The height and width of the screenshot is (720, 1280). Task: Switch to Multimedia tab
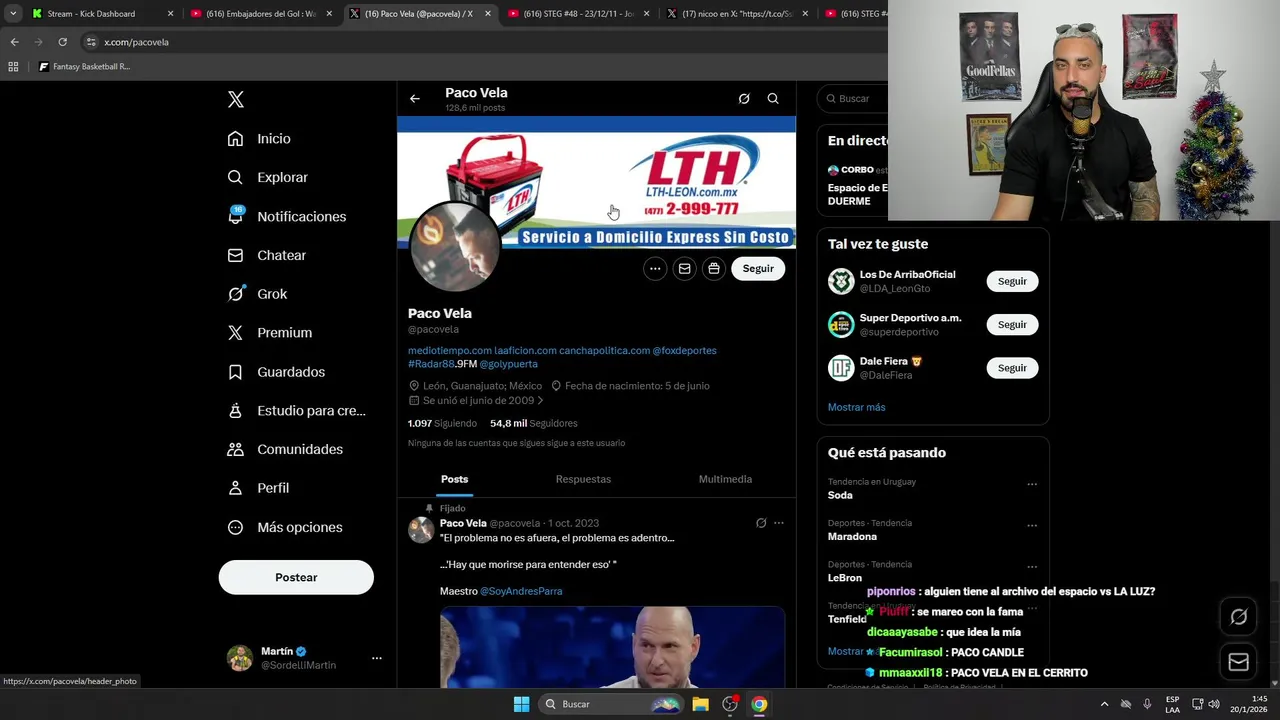[x=725, y=479]
